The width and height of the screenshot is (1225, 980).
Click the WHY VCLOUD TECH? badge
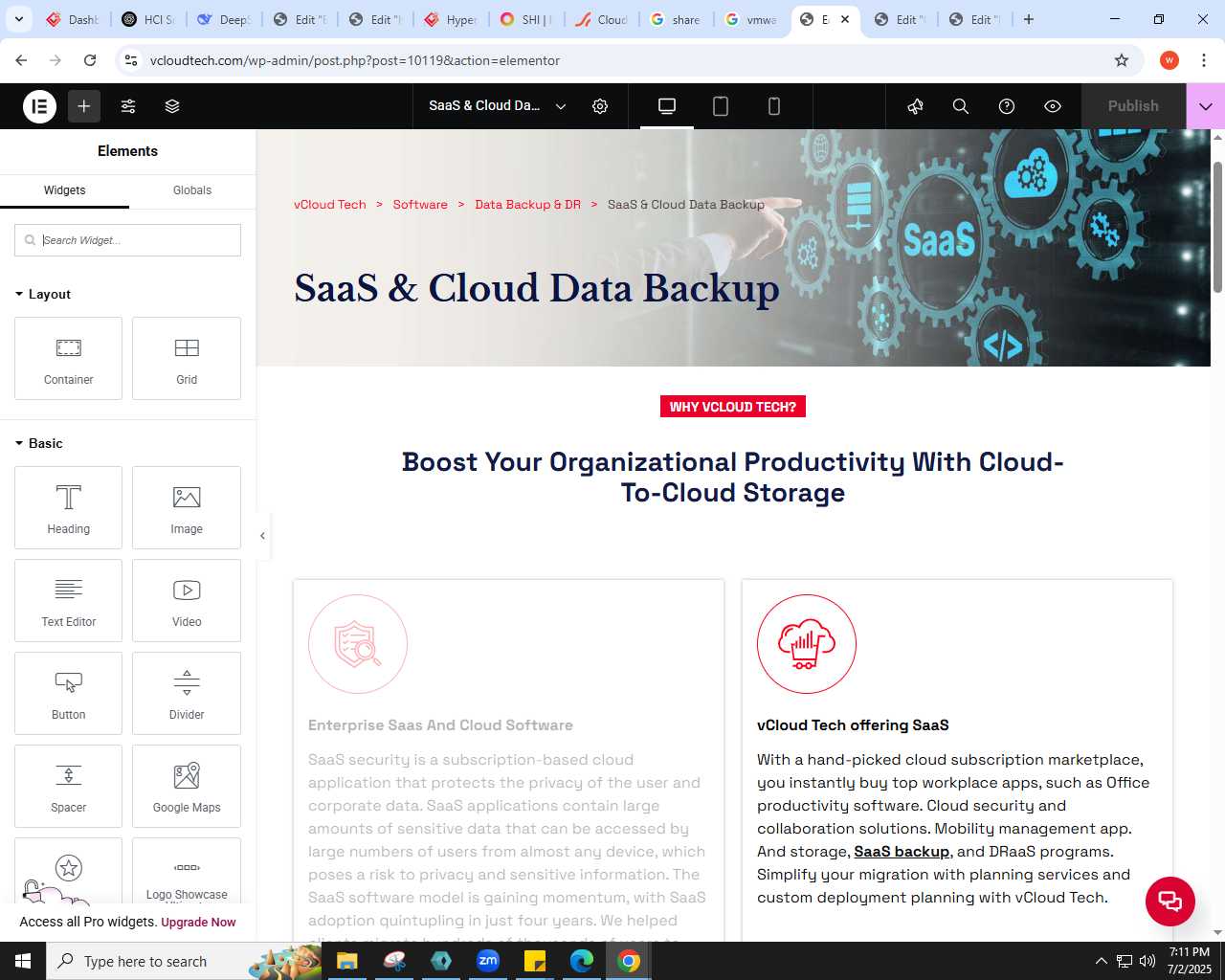tap(733, 407)
